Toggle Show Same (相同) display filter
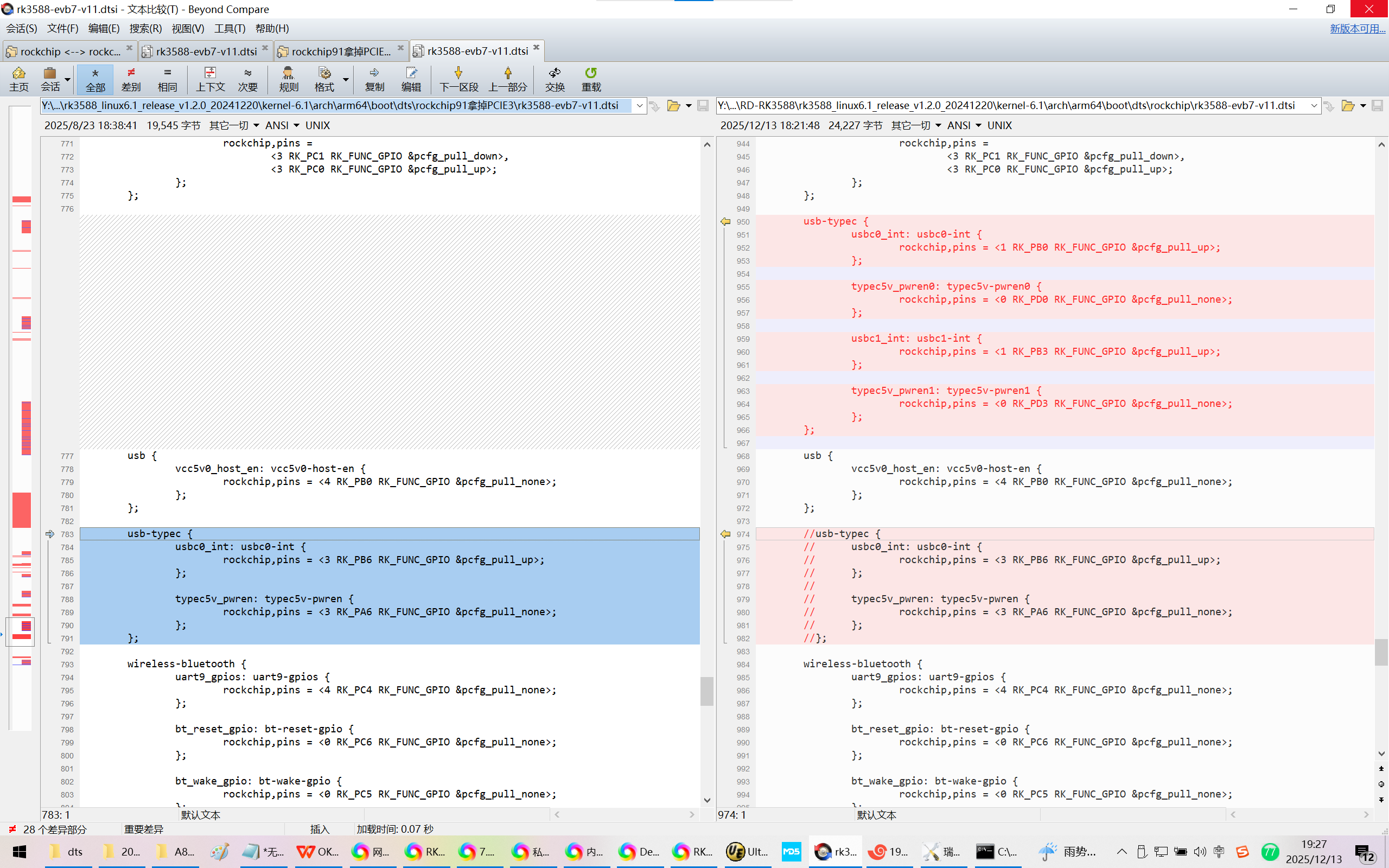 point(167,79)
